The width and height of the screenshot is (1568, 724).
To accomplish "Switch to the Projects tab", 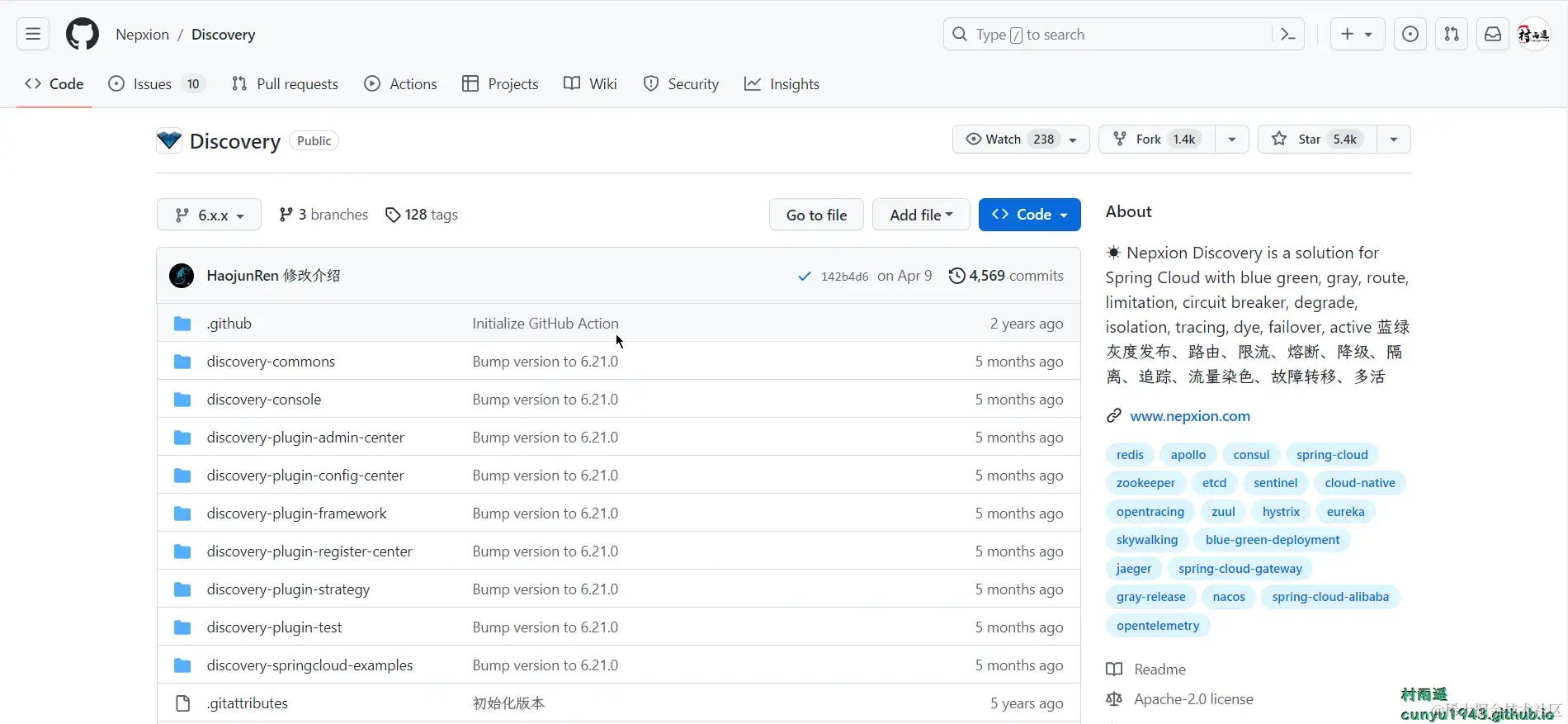I will [501, 84].
